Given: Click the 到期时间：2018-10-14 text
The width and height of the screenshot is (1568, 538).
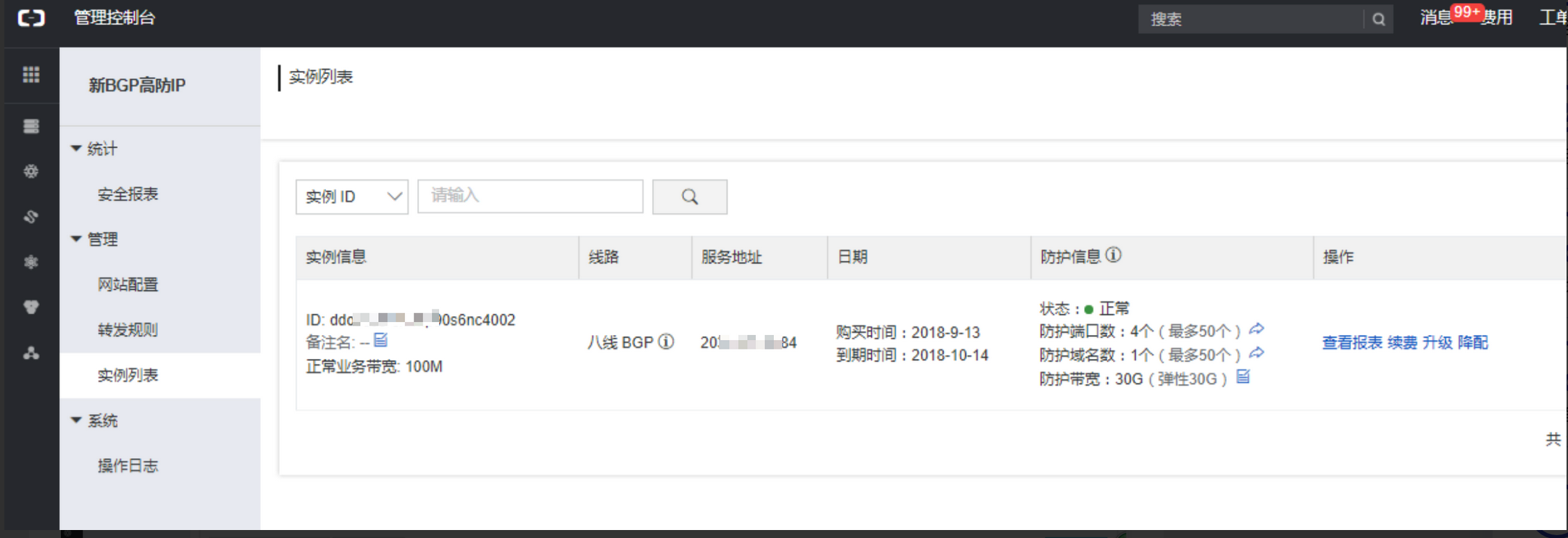Looking at the screenshot, I should click(912, 355).
